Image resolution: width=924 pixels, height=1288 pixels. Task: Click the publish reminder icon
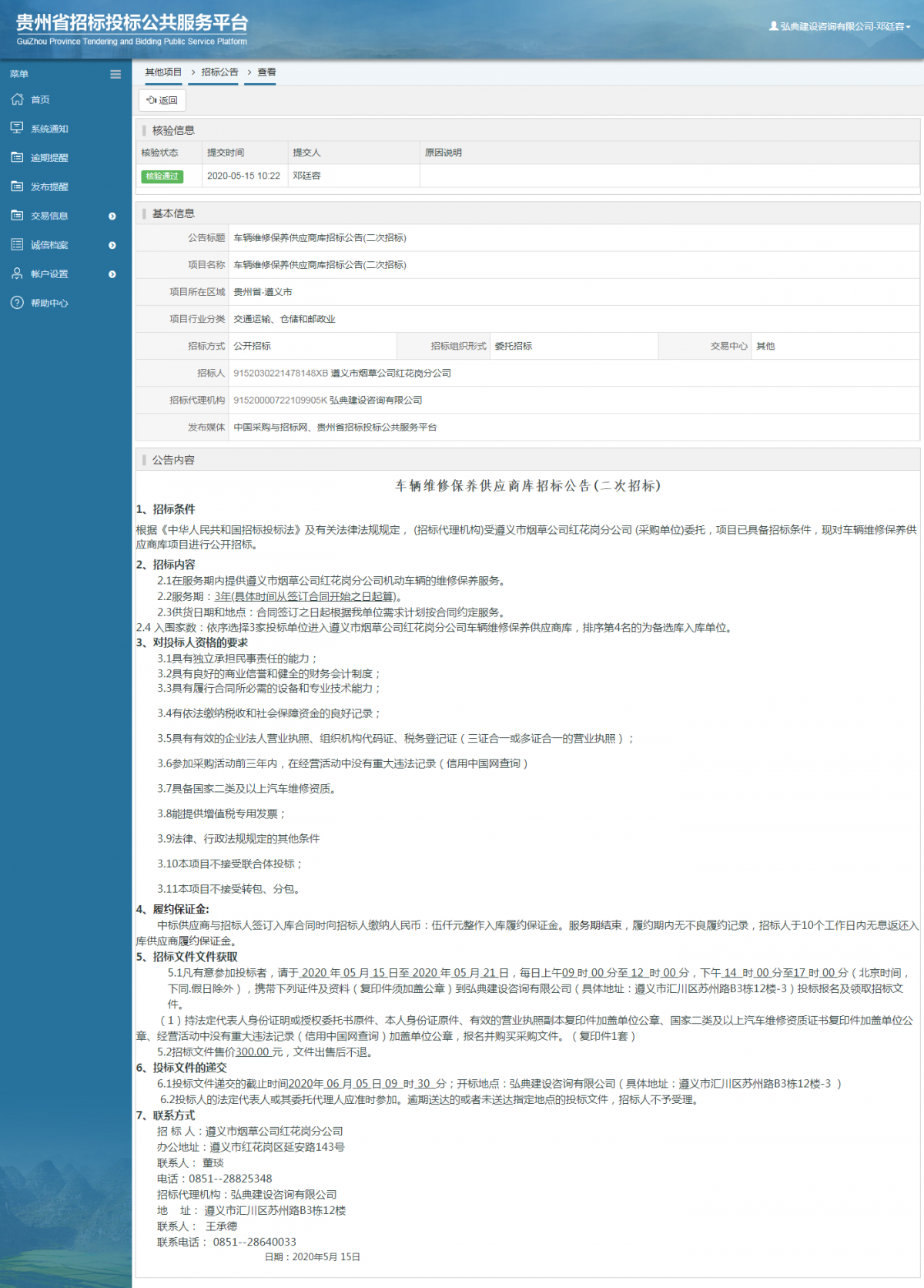click(17, 186)
